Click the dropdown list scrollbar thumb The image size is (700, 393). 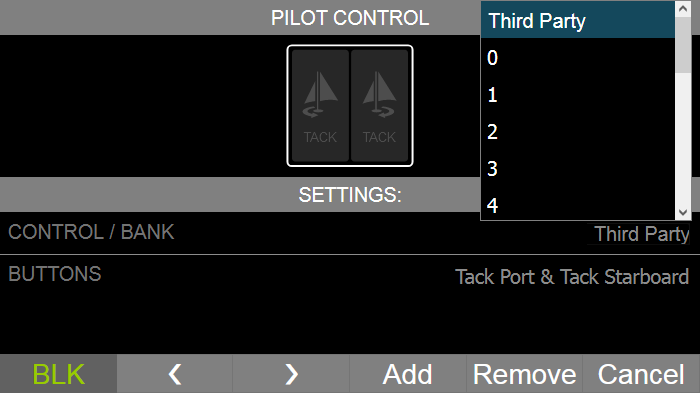(683, 45)
